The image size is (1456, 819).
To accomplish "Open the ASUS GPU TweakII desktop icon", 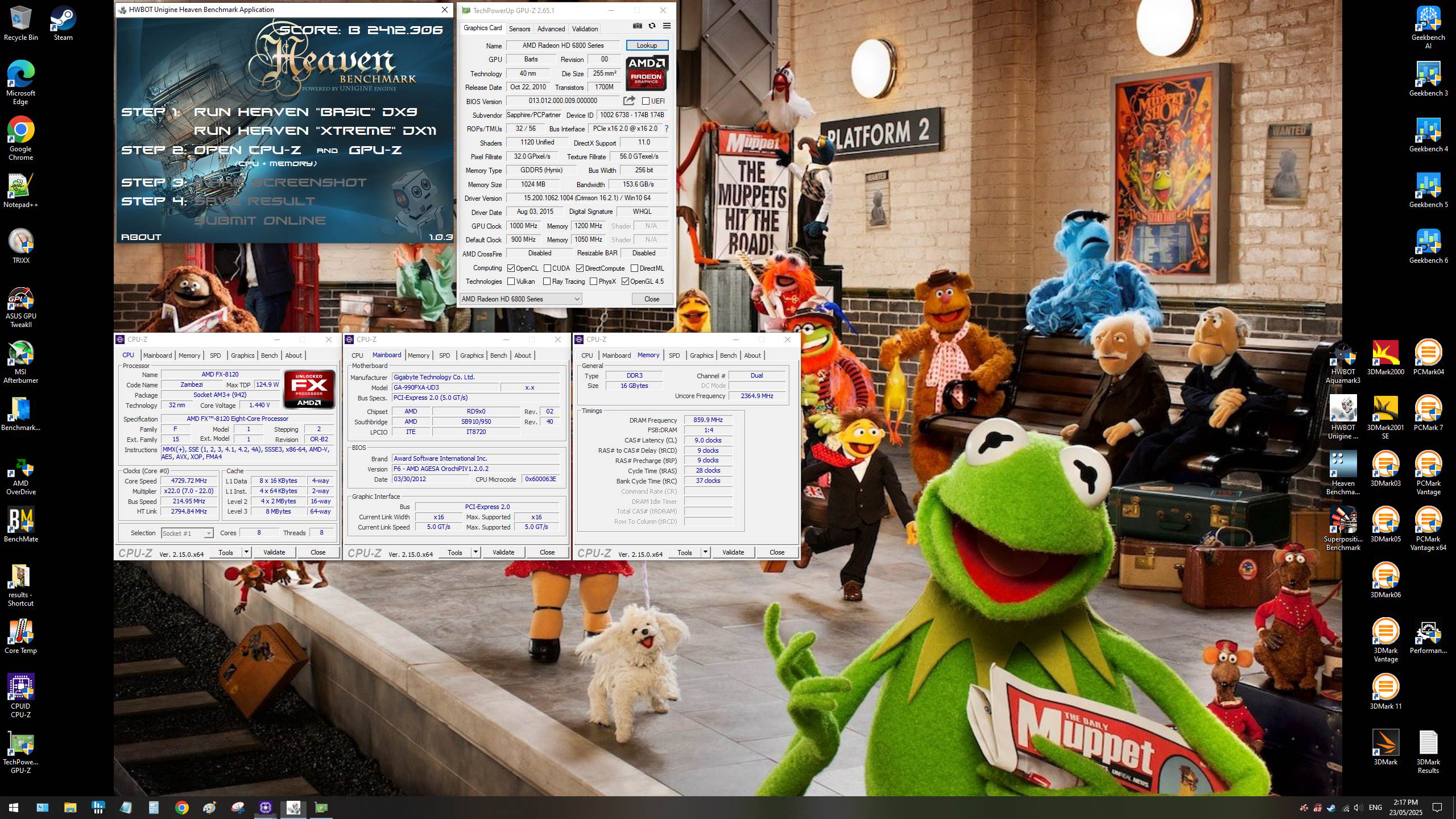I will pos(21,307).
